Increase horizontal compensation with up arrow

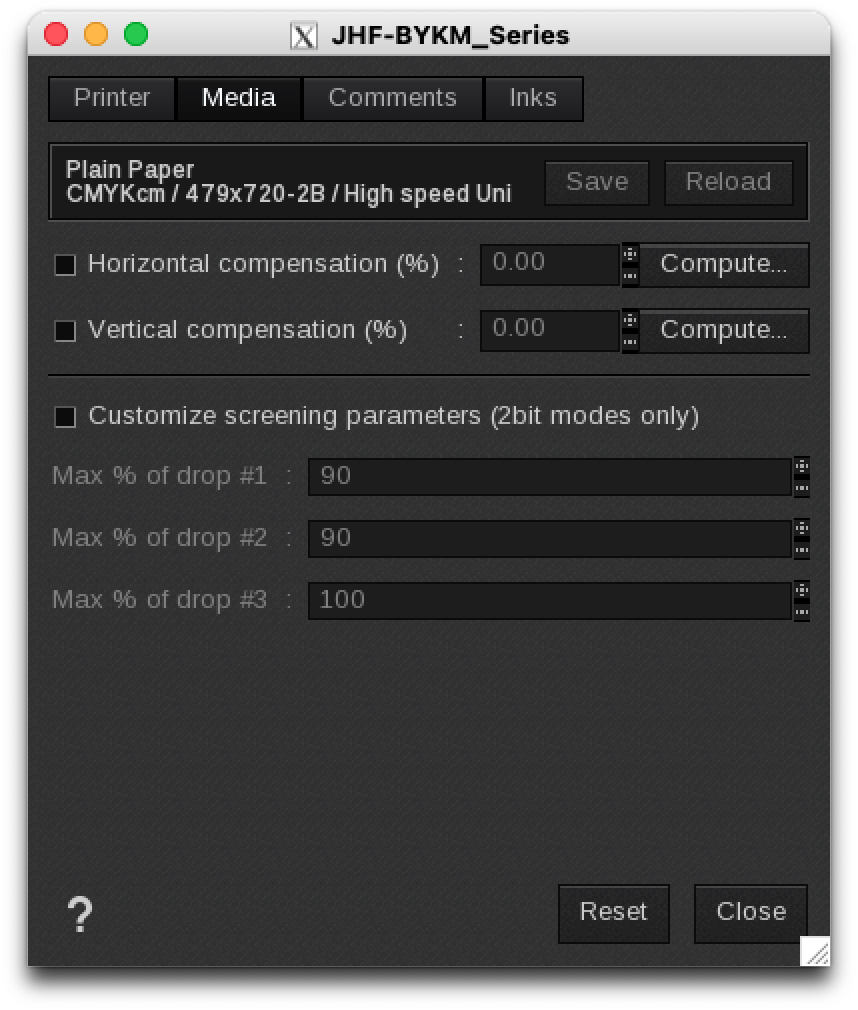coord(630,254)
